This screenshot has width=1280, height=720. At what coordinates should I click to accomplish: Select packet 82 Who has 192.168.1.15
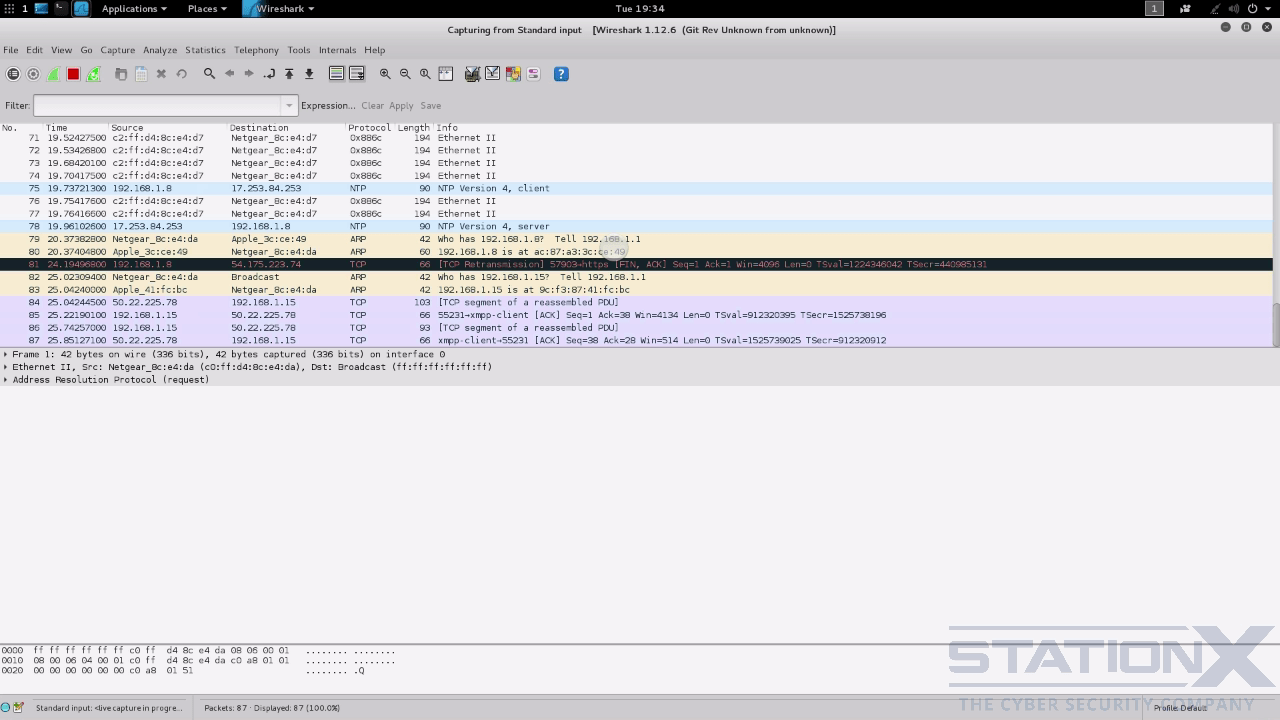tap(636, 277)
